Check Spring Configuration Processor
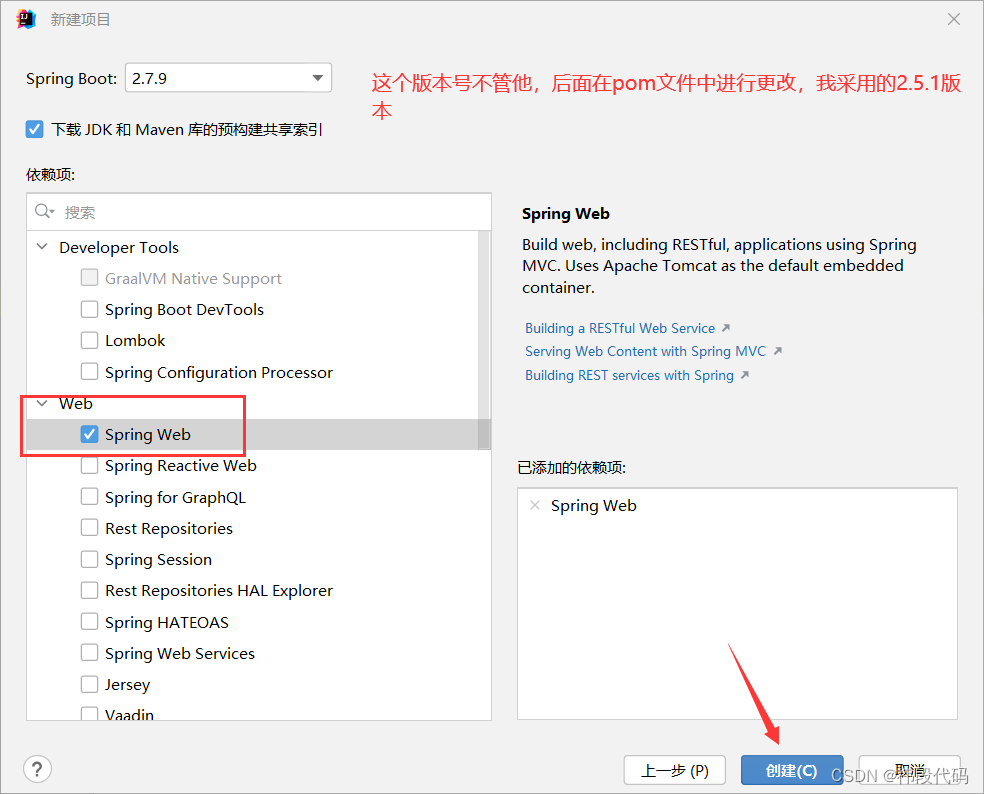 pos(90,372)
